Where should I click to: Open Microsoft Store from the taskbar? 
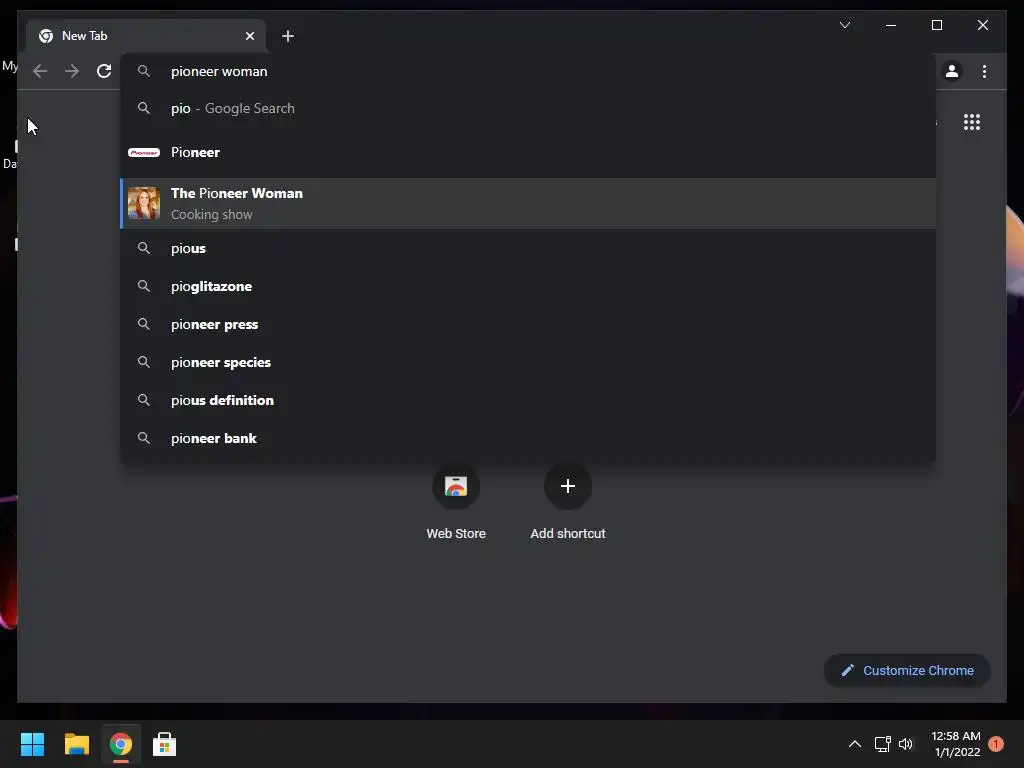click(165, 744)
